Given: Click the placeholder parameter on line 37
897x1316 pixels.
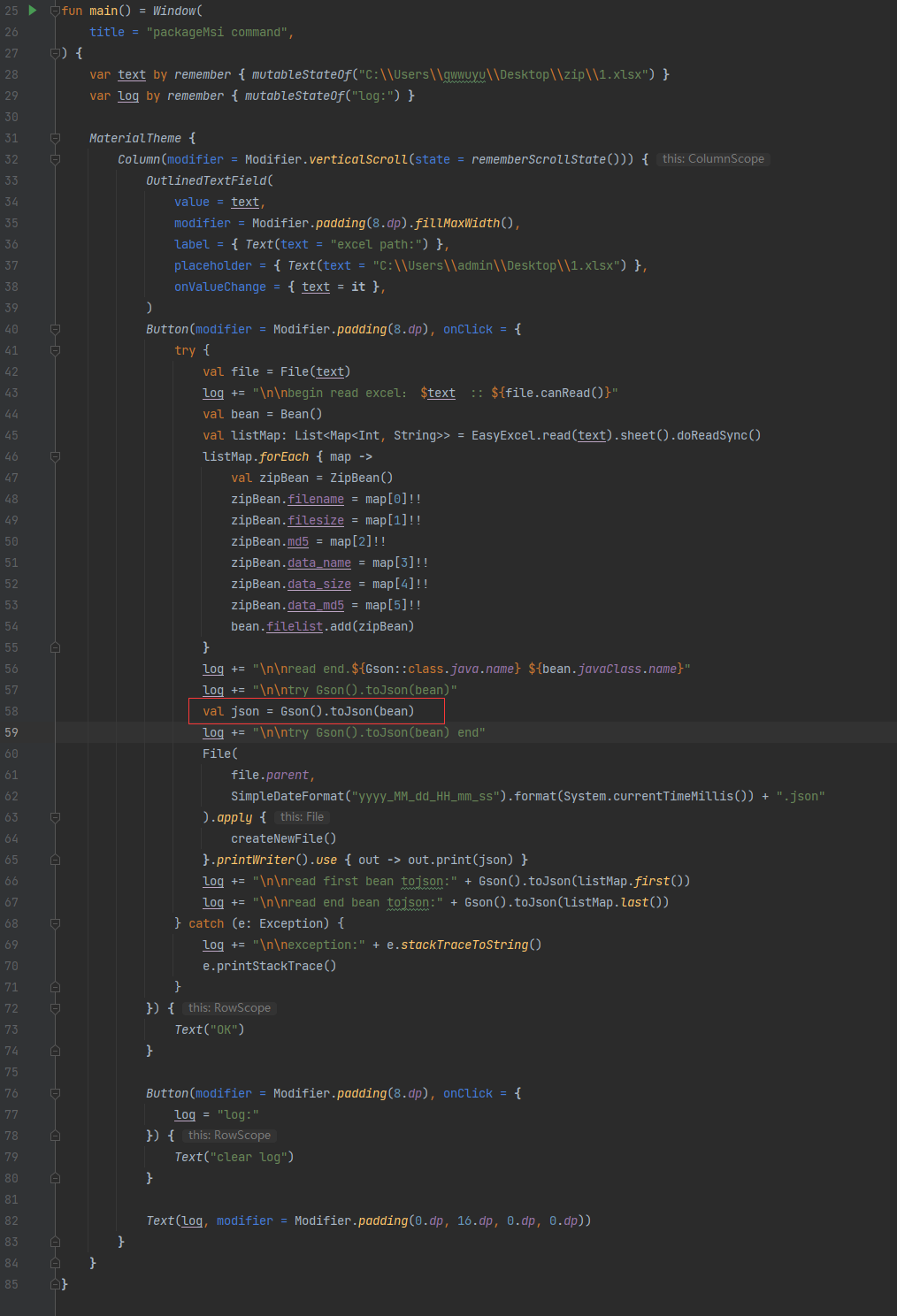Looking at the screenshot, I should coord(213,265).
